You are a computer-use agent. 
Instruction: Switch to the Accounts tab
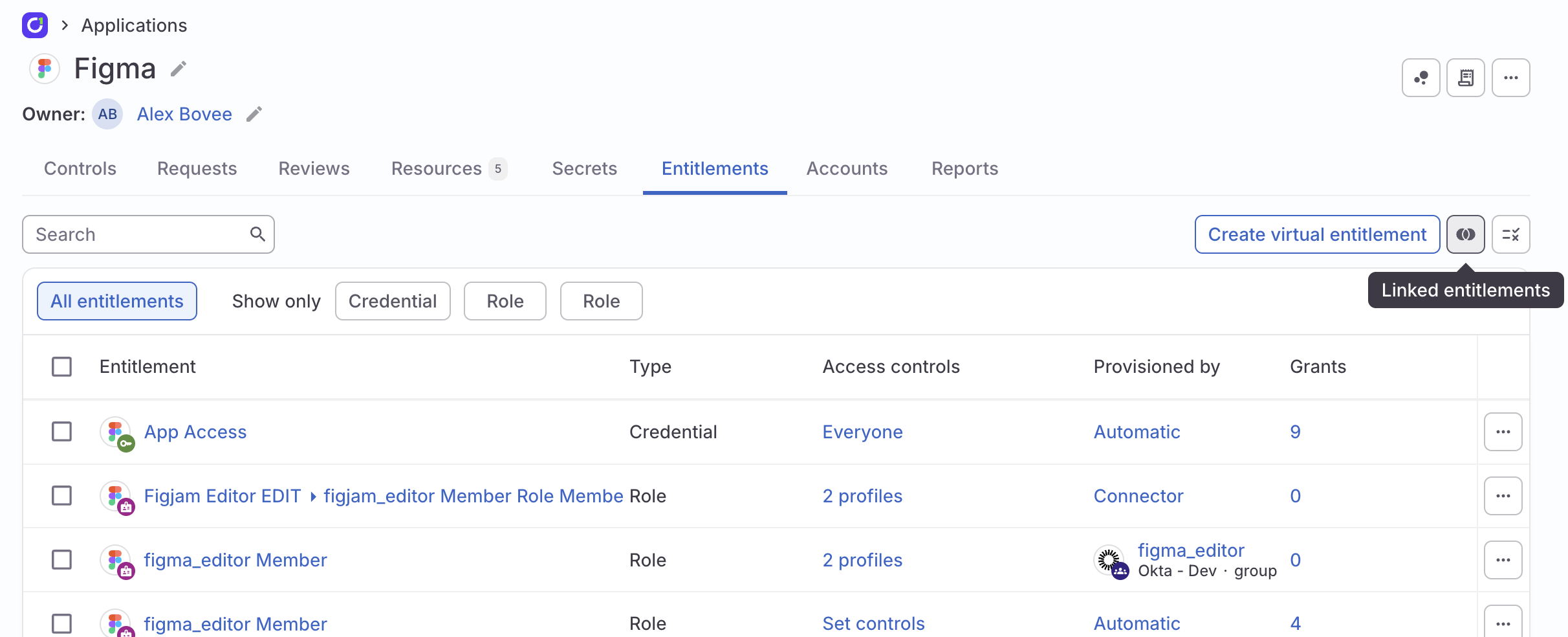pos(847,168)
